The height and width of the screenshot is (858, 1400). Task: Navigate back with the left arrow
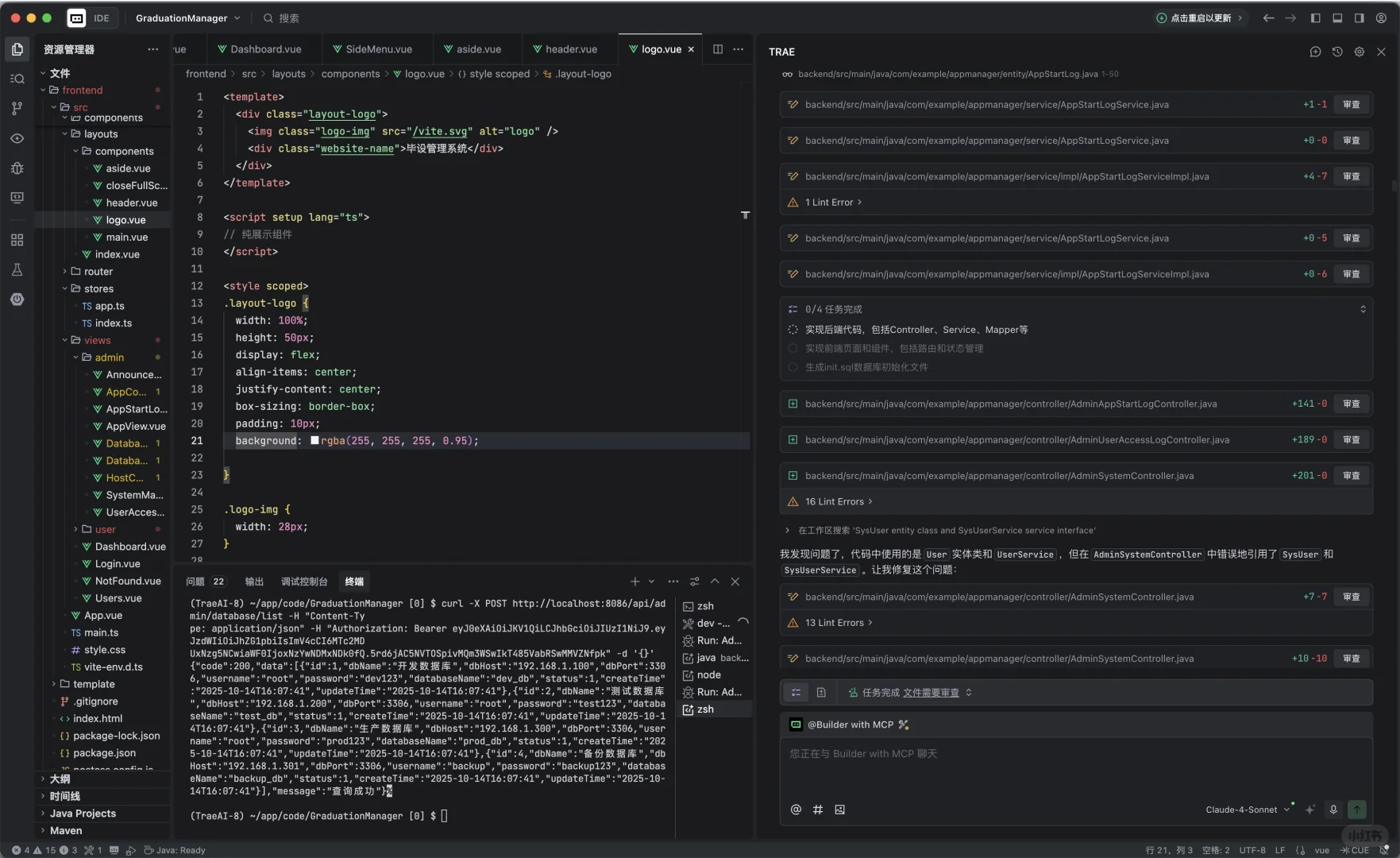click(x=1269, y=18)
